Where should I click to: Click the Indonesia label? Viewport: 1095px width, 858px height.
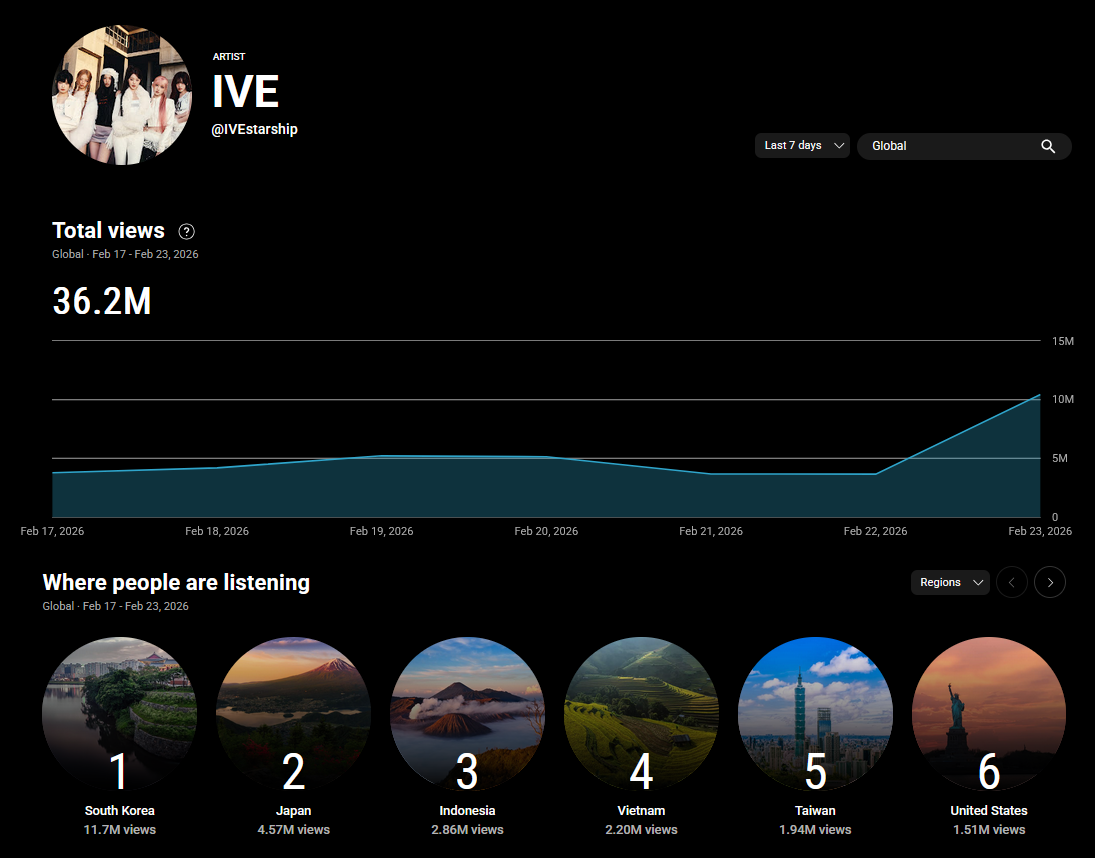tap(467, 811)
